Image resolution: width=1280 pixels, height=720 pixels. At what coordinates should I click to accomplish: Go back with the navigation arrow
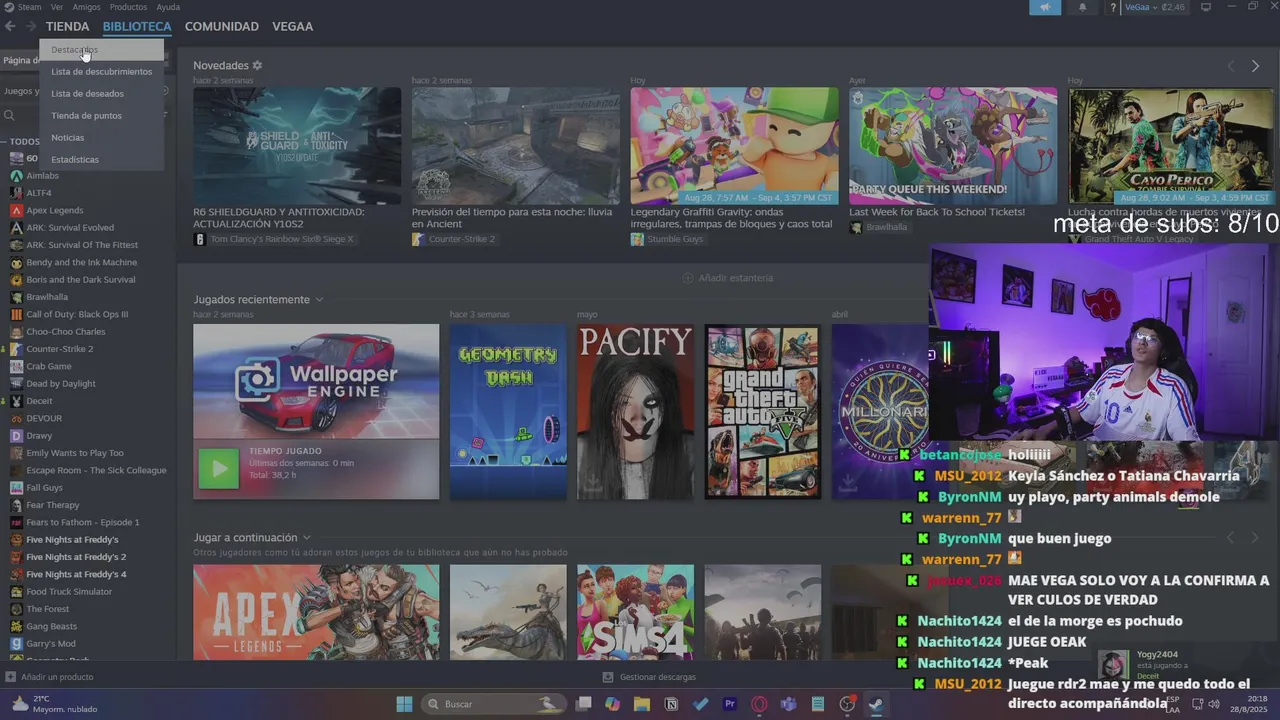pyautogui.click(x=10, y=26)
